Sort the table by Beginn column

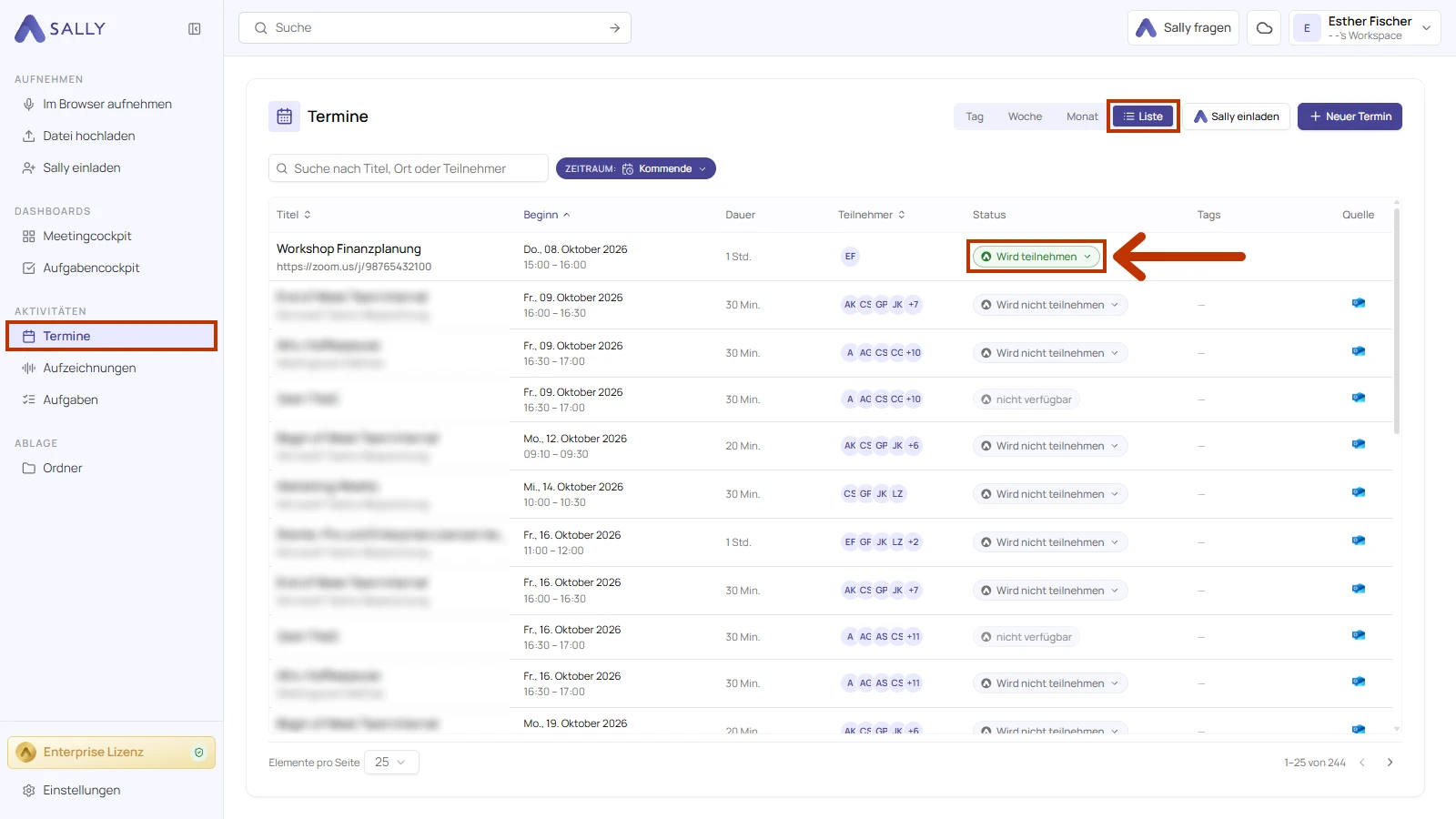[x=547, y=215]
